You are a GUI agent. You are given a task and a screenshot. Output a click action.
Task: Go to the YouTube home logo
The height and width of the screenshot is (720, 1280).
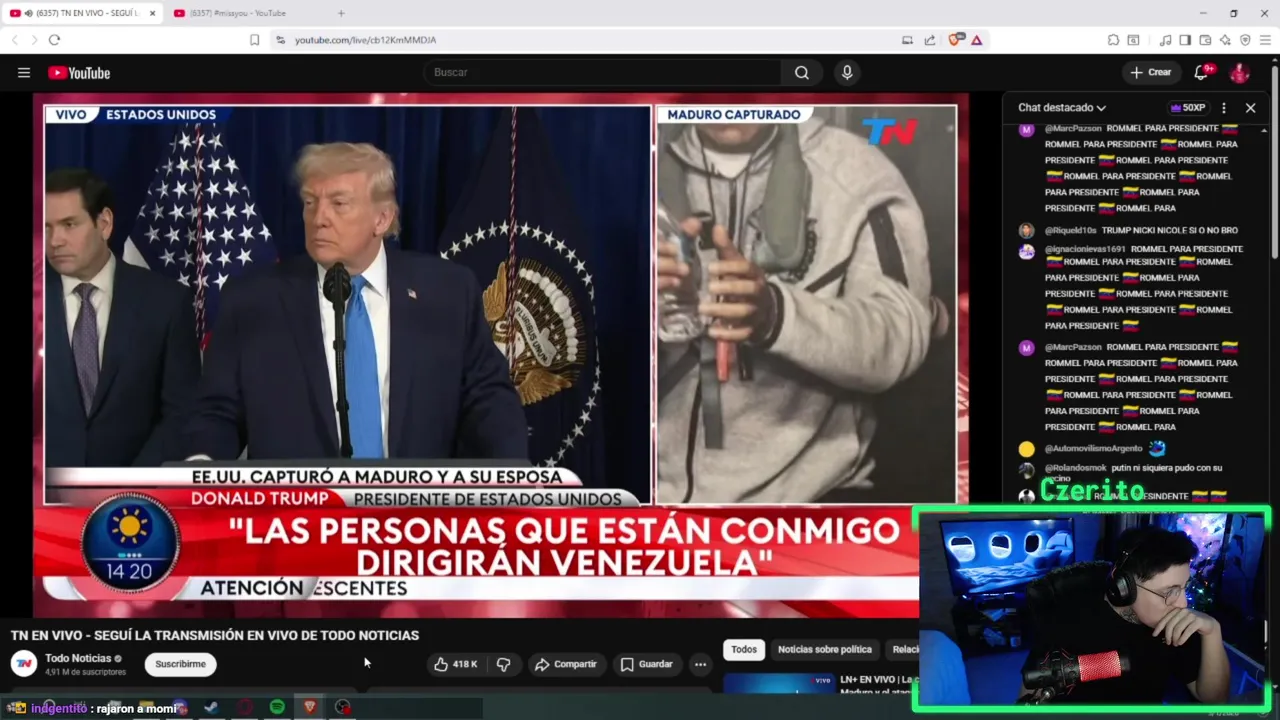pos(79,73)
